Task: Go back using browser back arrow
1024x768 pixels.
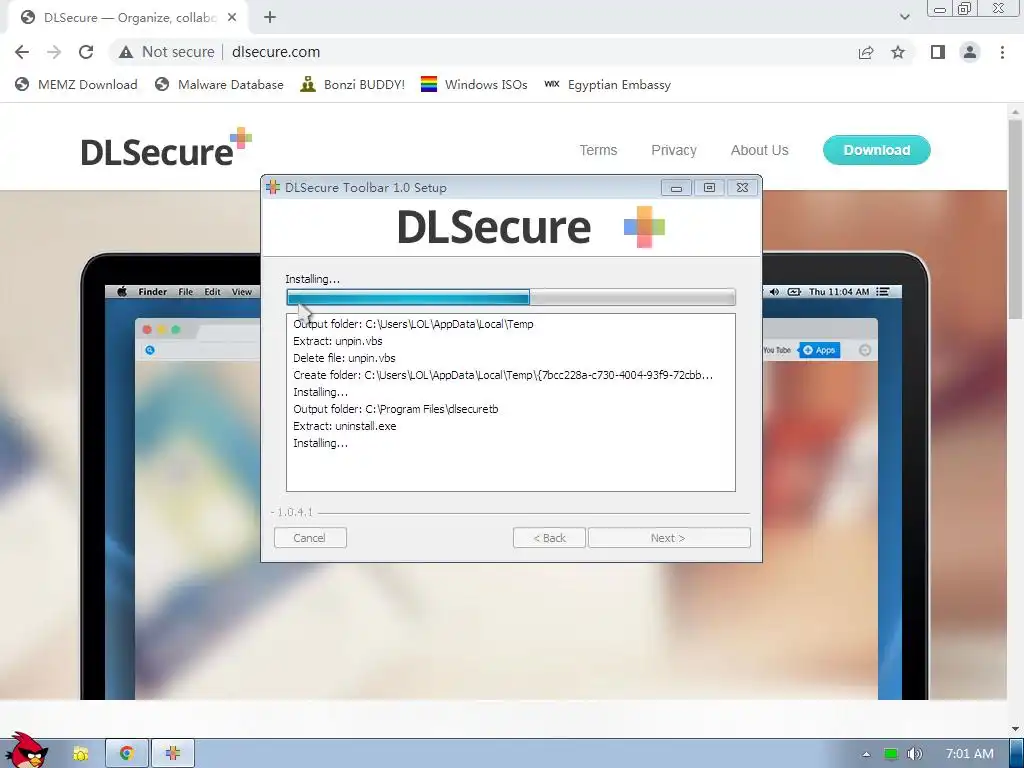Action: 22,52
